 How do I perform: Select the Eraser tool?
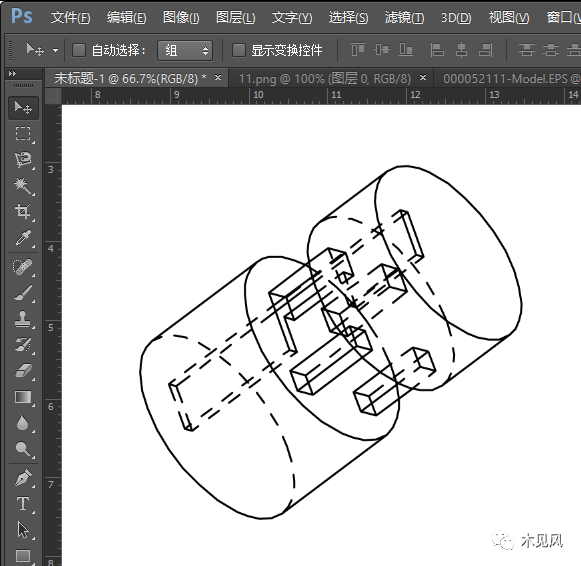23,371
